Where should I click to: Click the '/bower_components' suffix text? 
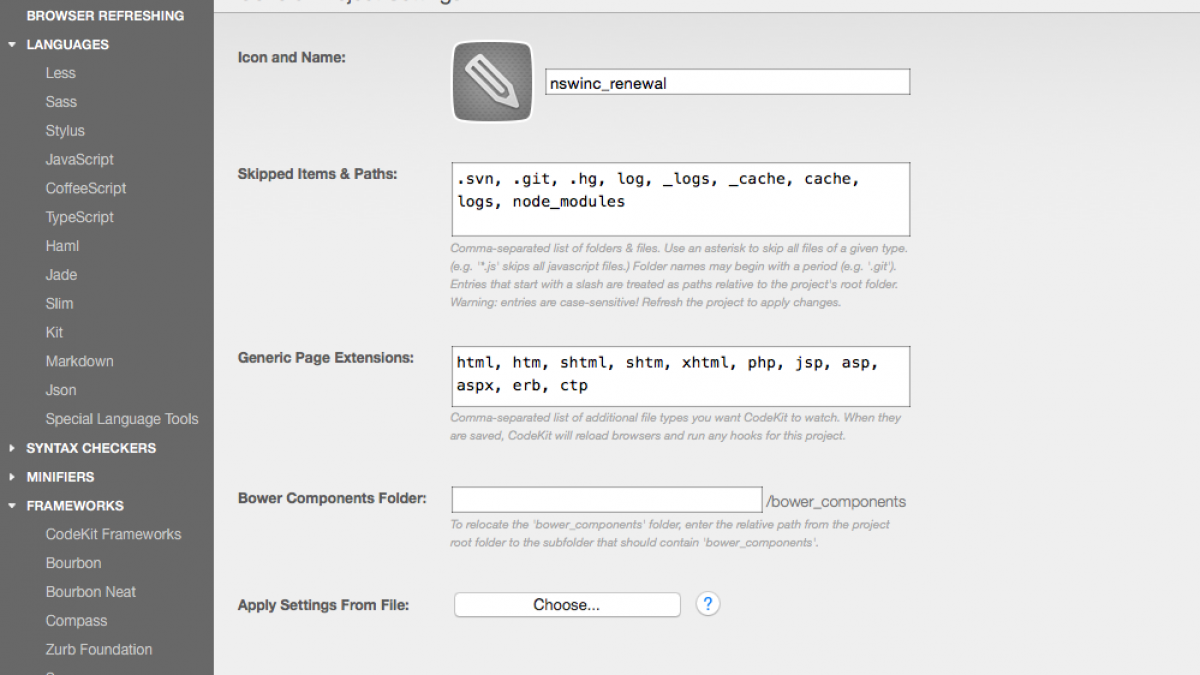(x=836, y=502)
